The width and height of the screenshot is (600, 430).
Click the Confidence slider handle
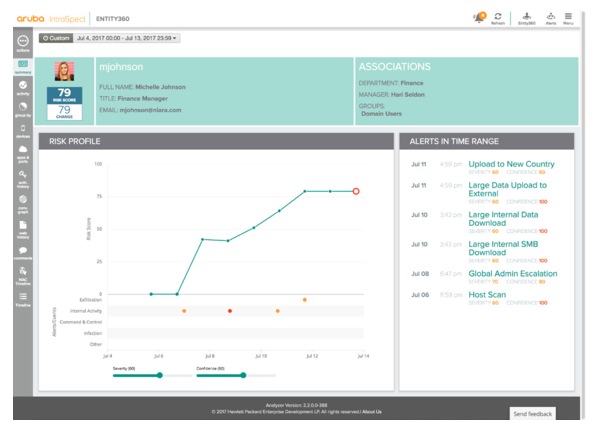click(x=242, y=375)
